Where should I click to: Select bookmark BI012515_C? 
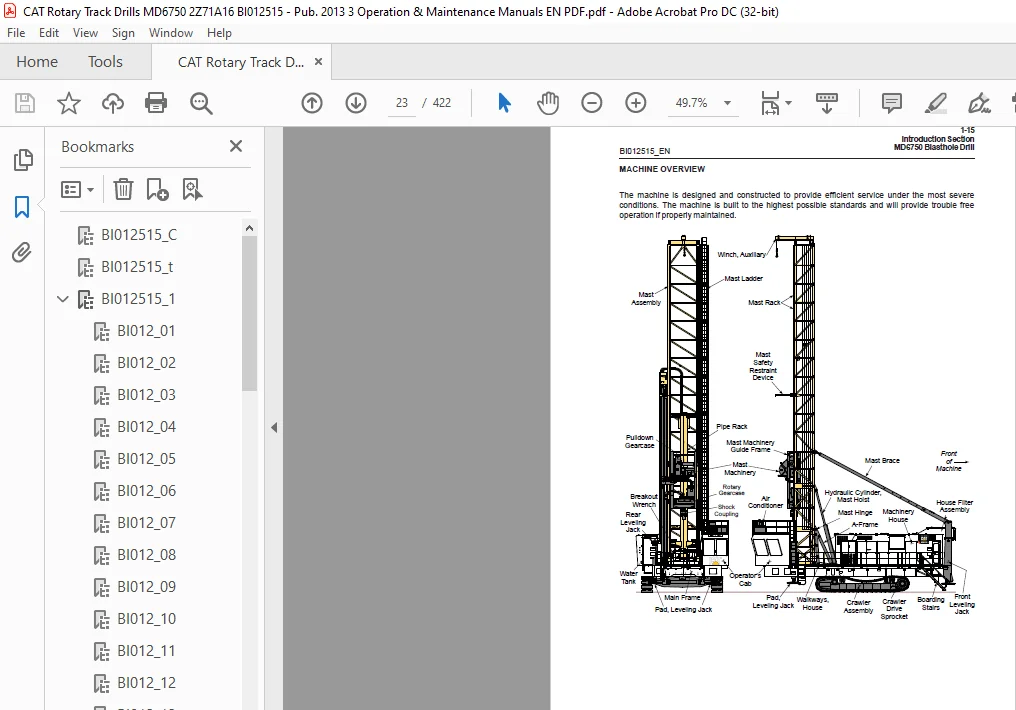point(139,235)
